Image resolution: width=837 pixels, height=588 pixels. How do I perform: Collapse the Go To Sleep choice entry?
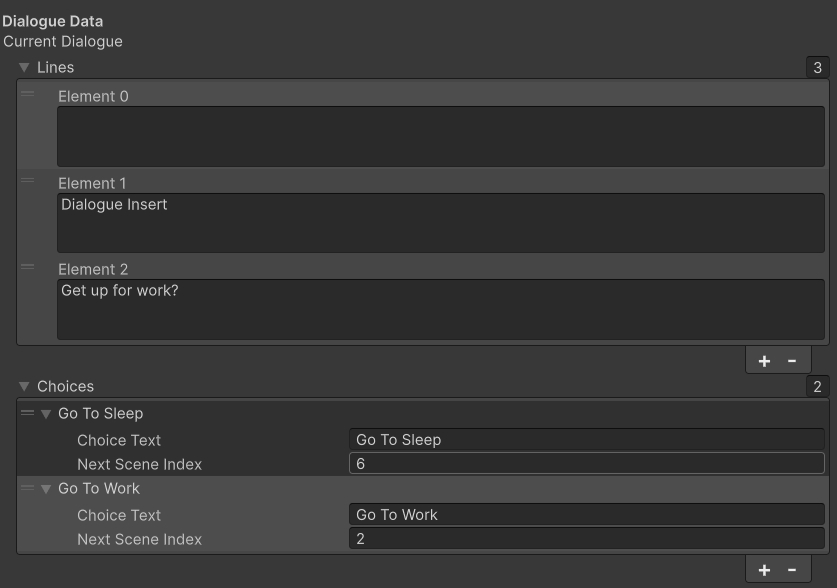[x=46, y=414]
